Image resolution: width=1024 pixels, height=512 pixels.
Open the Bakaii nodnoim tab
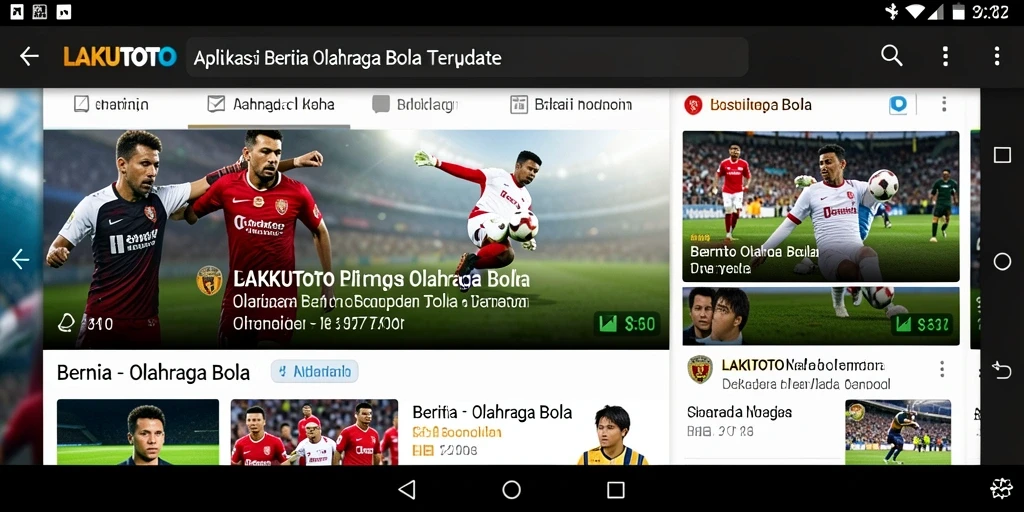571,104
